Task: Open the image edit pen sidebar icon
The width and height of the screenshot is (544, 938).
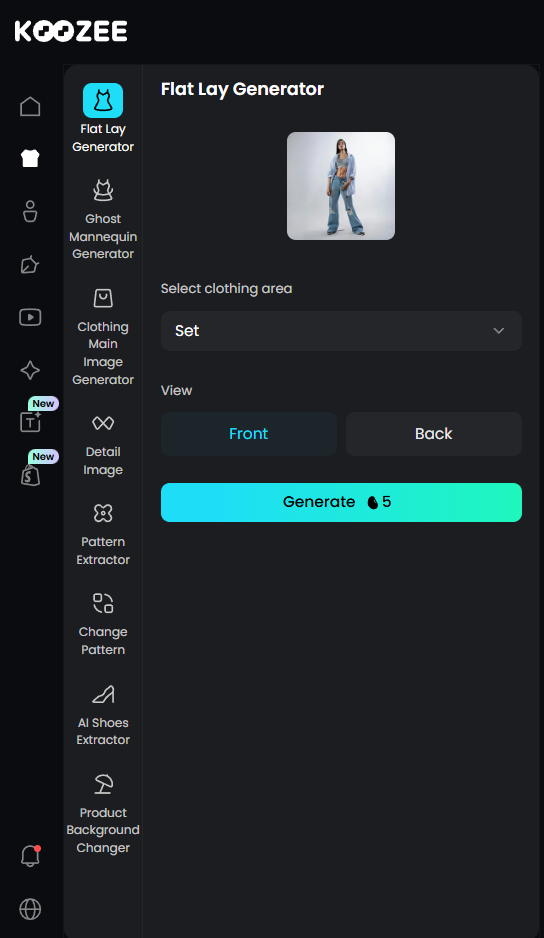Action: (x=30, y=264)
